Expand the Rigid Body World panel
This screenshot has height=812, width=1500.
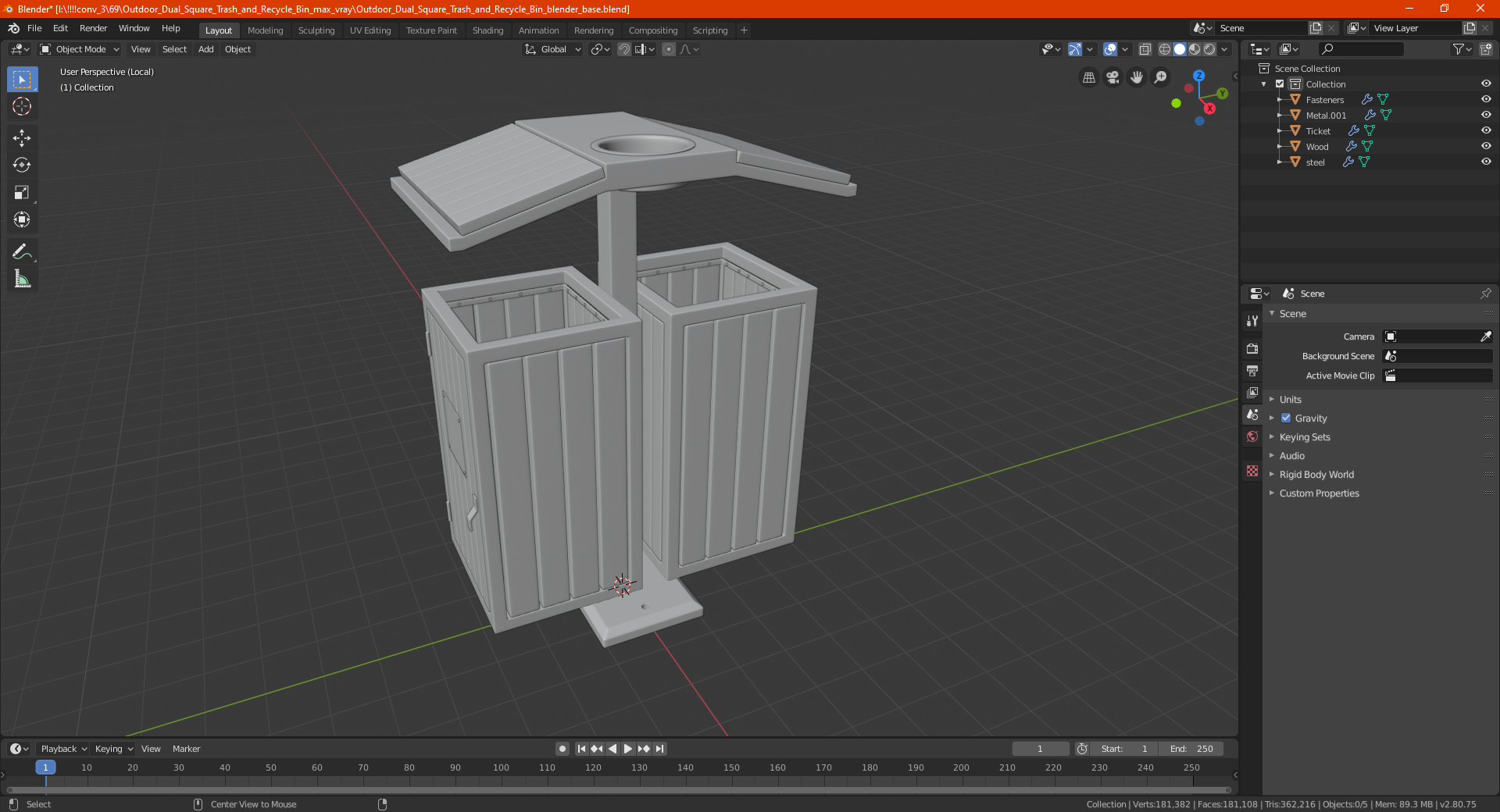click(x=1316, y=474)
